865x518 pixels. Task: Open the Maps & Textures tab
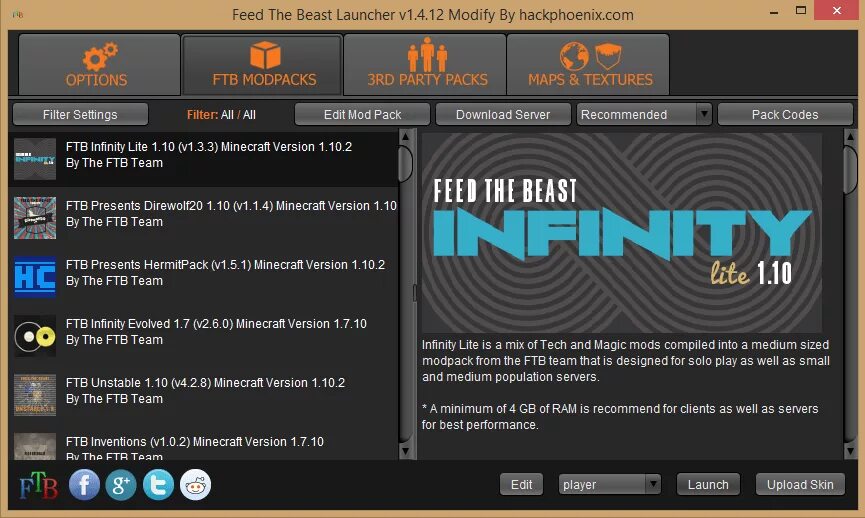pyautogui.click(x=588, y=65)
